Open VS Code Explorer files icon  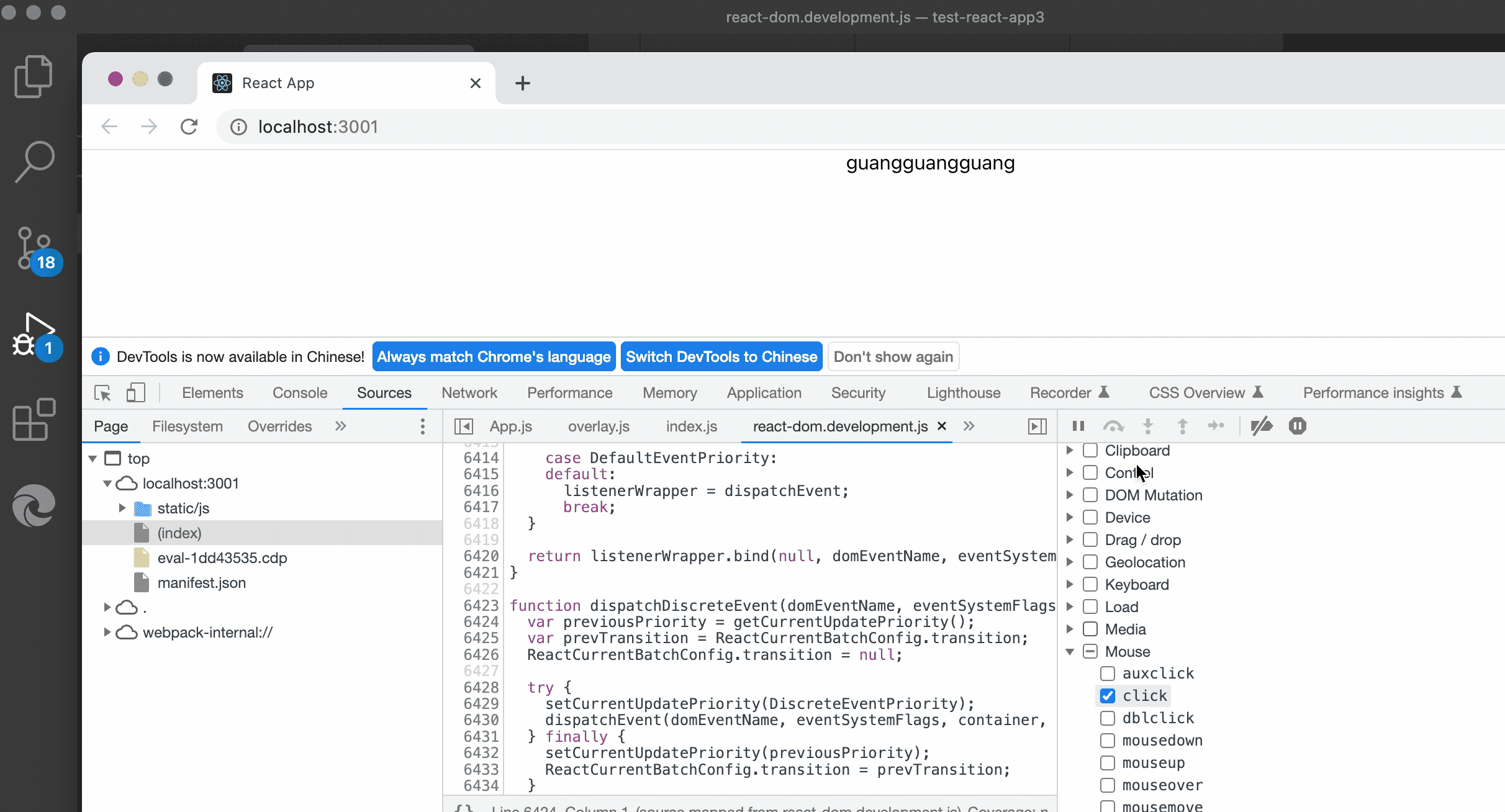point(34,76)
